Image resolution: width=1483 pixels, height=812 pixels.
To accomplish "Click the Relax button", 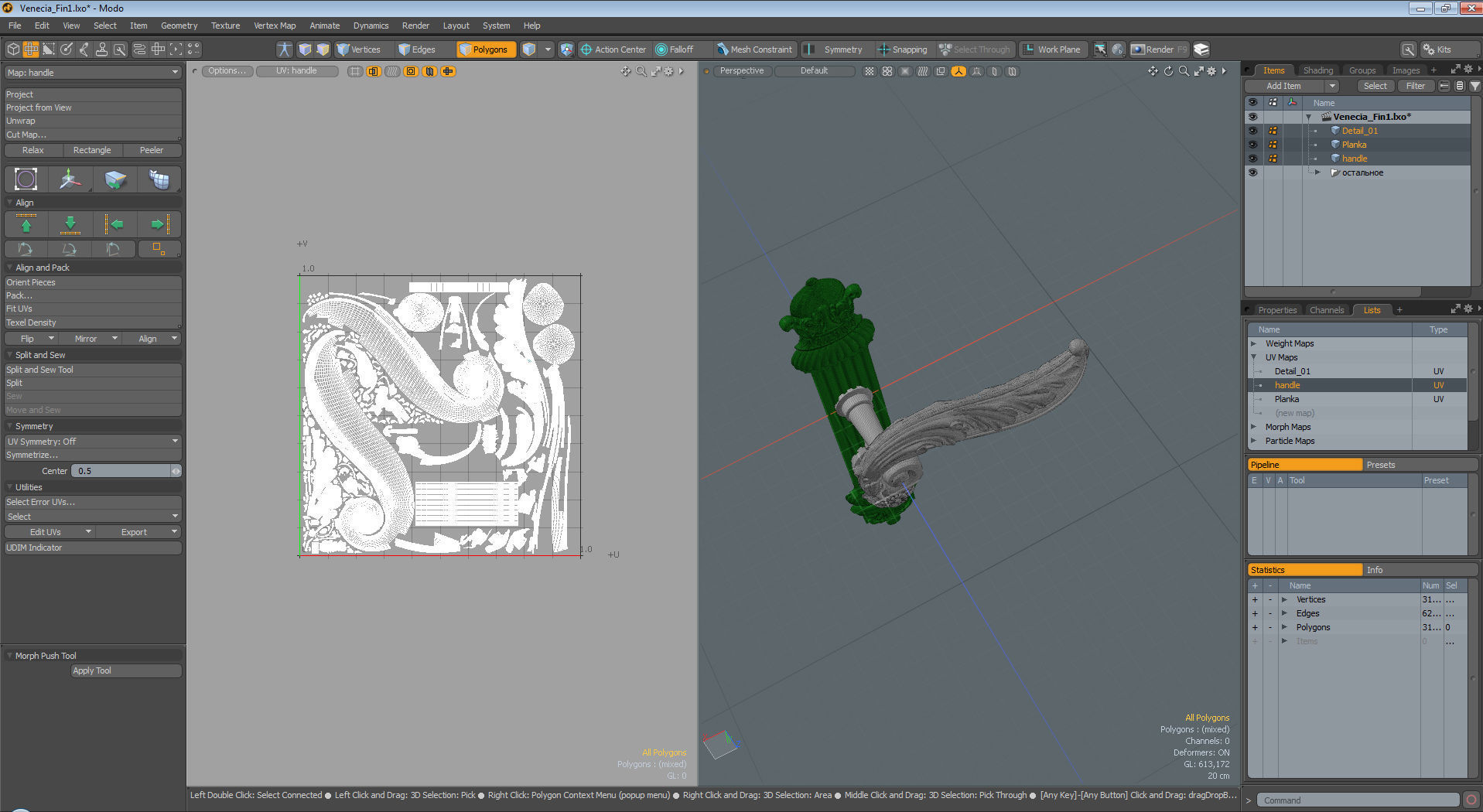I will [33, 150].
